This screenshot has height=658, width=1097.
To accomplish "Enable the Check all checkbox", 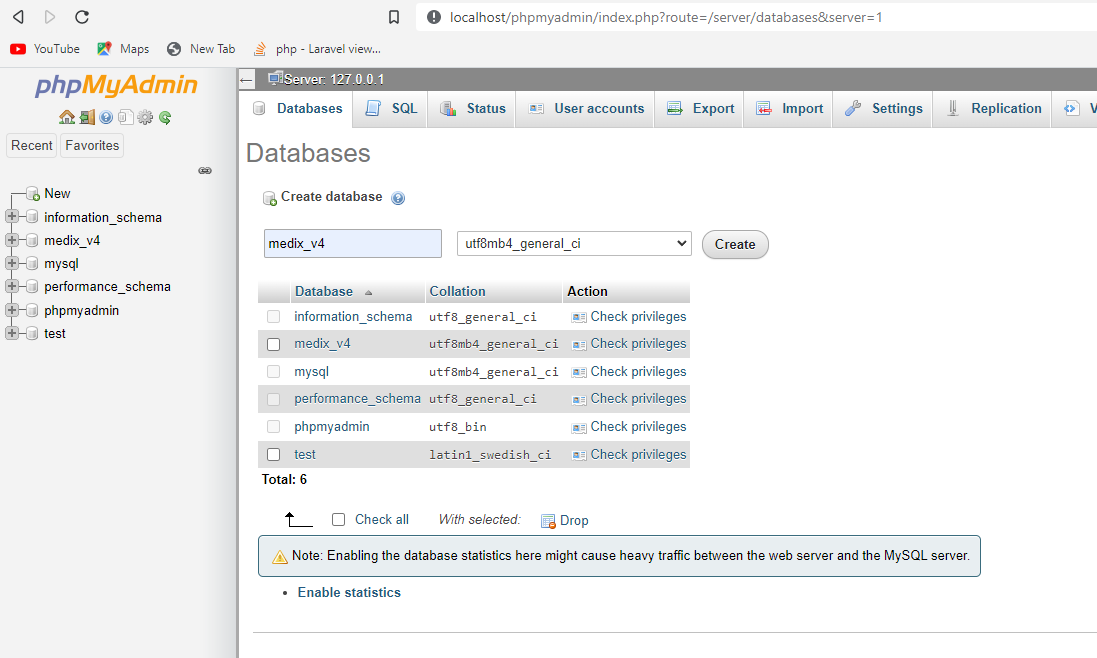I will [338, 520].
